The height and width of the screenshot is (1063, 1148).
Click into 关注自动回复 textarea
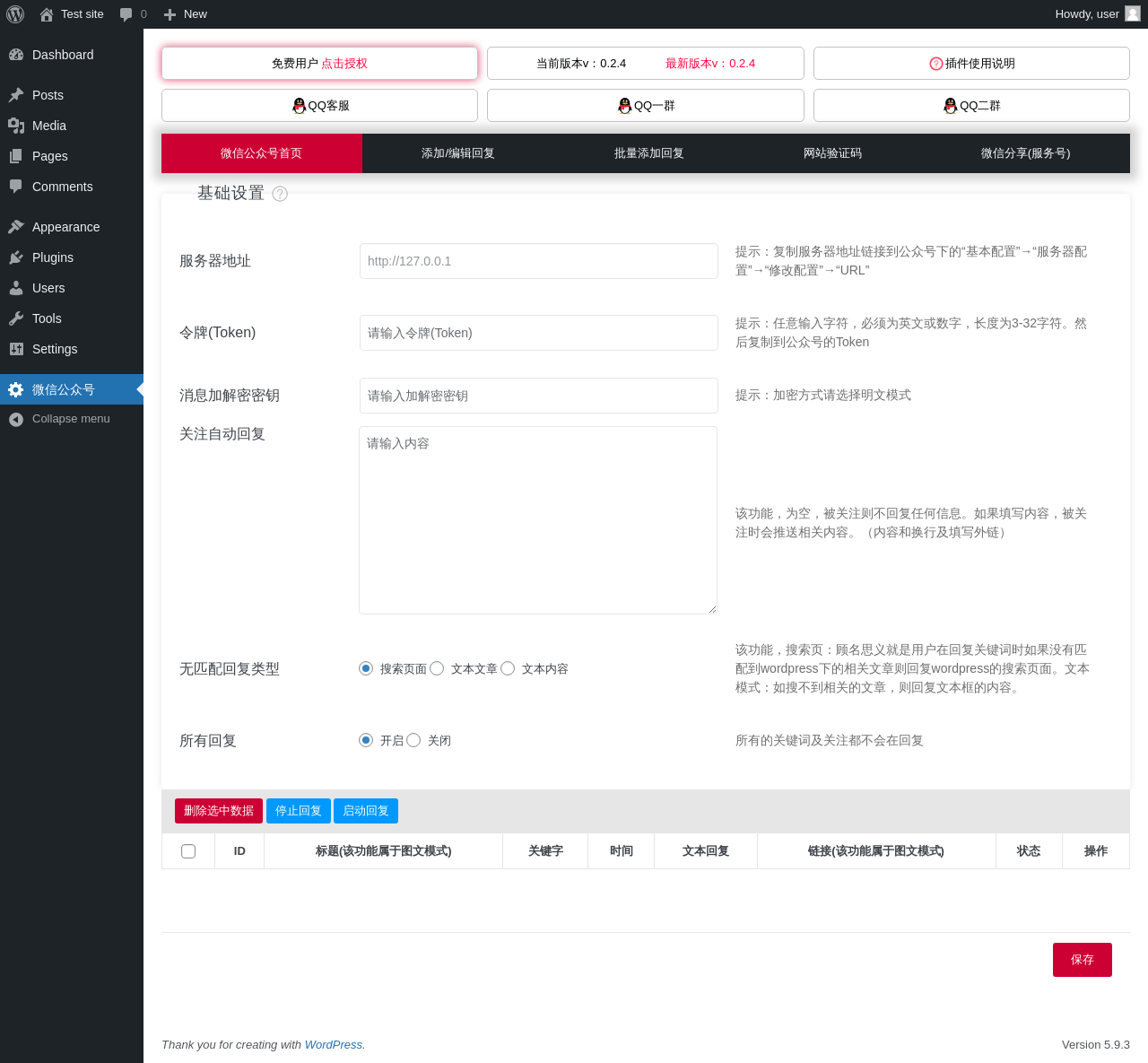(538, 520)
